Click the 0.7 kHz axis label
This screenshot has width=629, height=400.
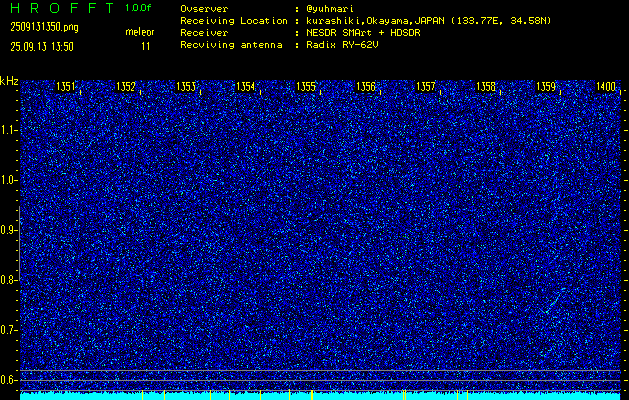click(8, 330)
